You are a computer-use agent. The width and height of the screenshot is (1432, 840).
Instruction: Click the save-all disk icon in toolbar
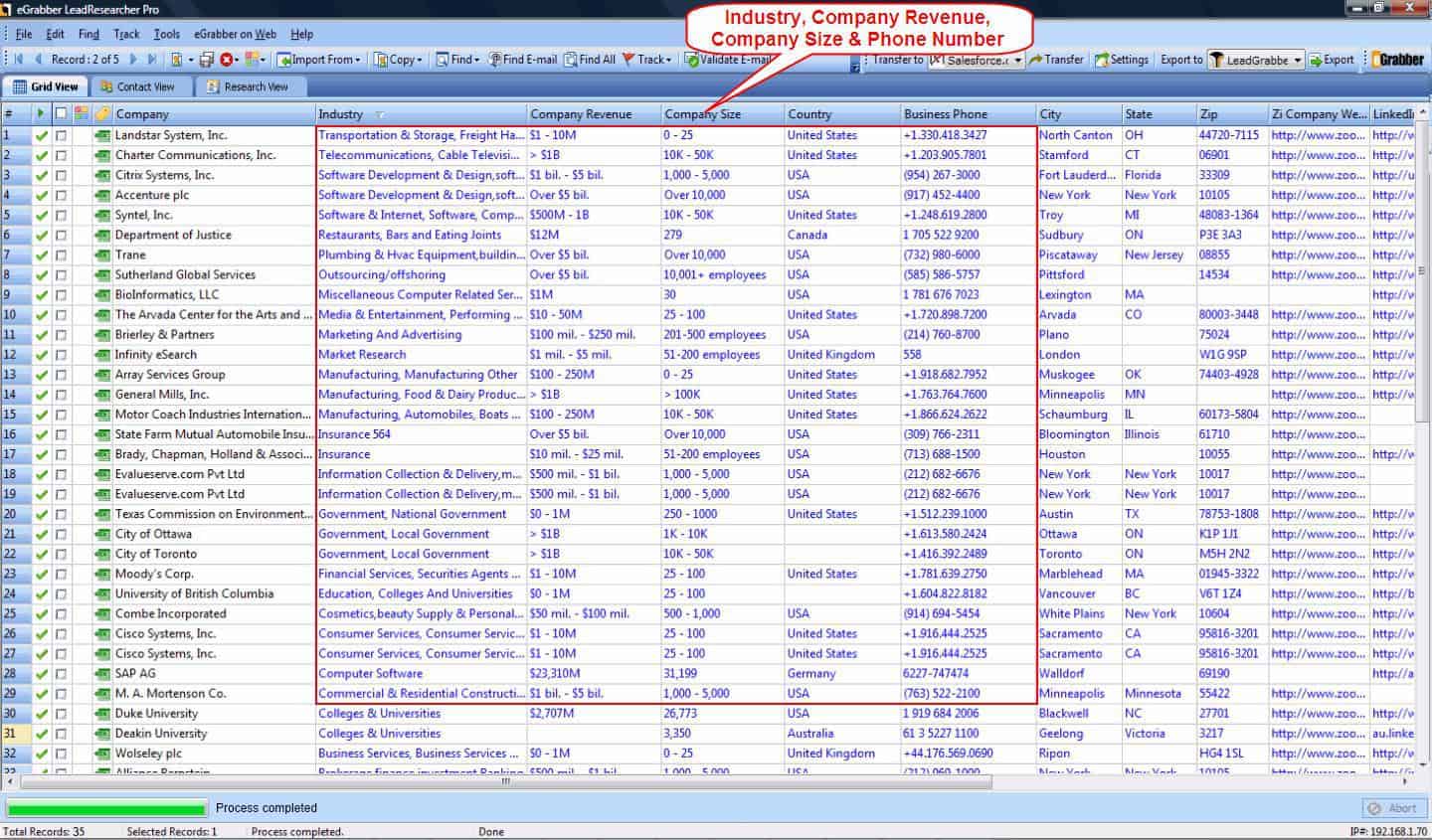tap(206, 60)
